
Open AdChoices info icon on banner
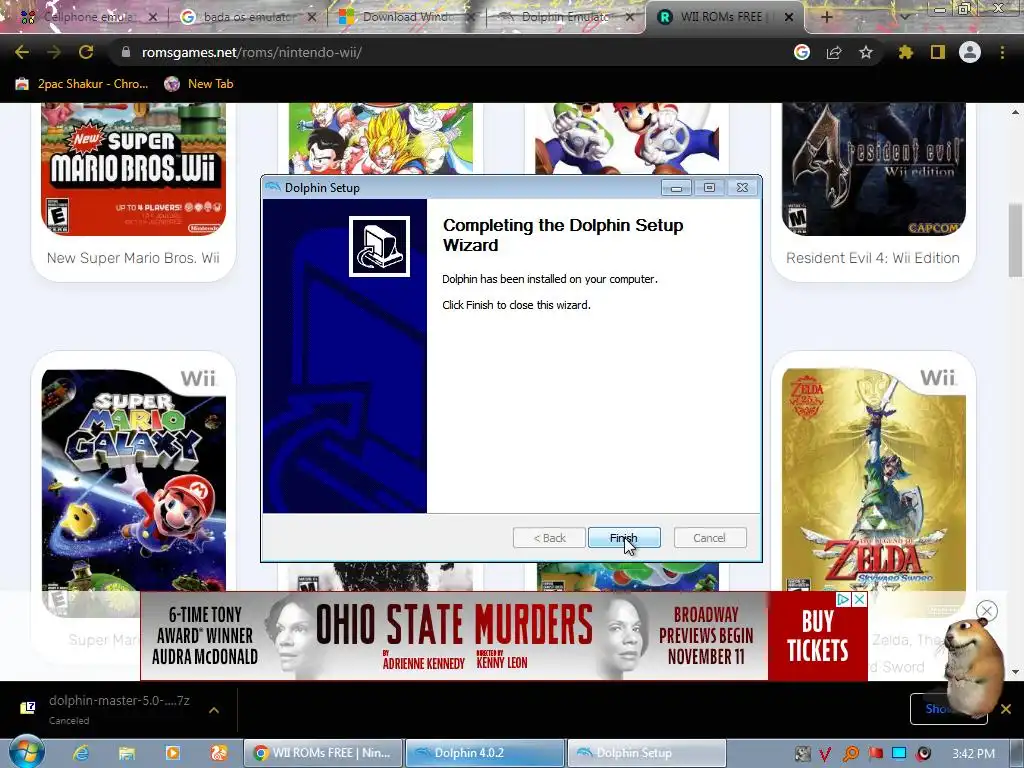pos(844,600)
